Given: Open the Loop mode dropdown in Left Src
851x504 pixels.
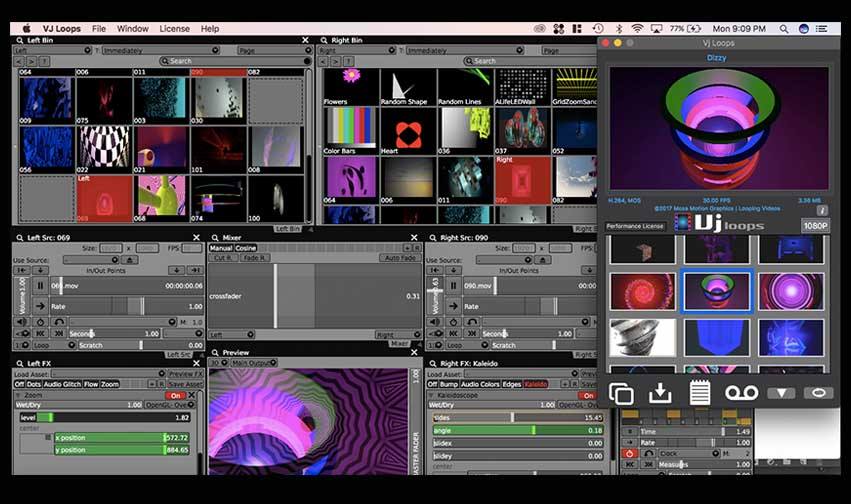Looking at the screenshot, I should click(x=54, y=345).
